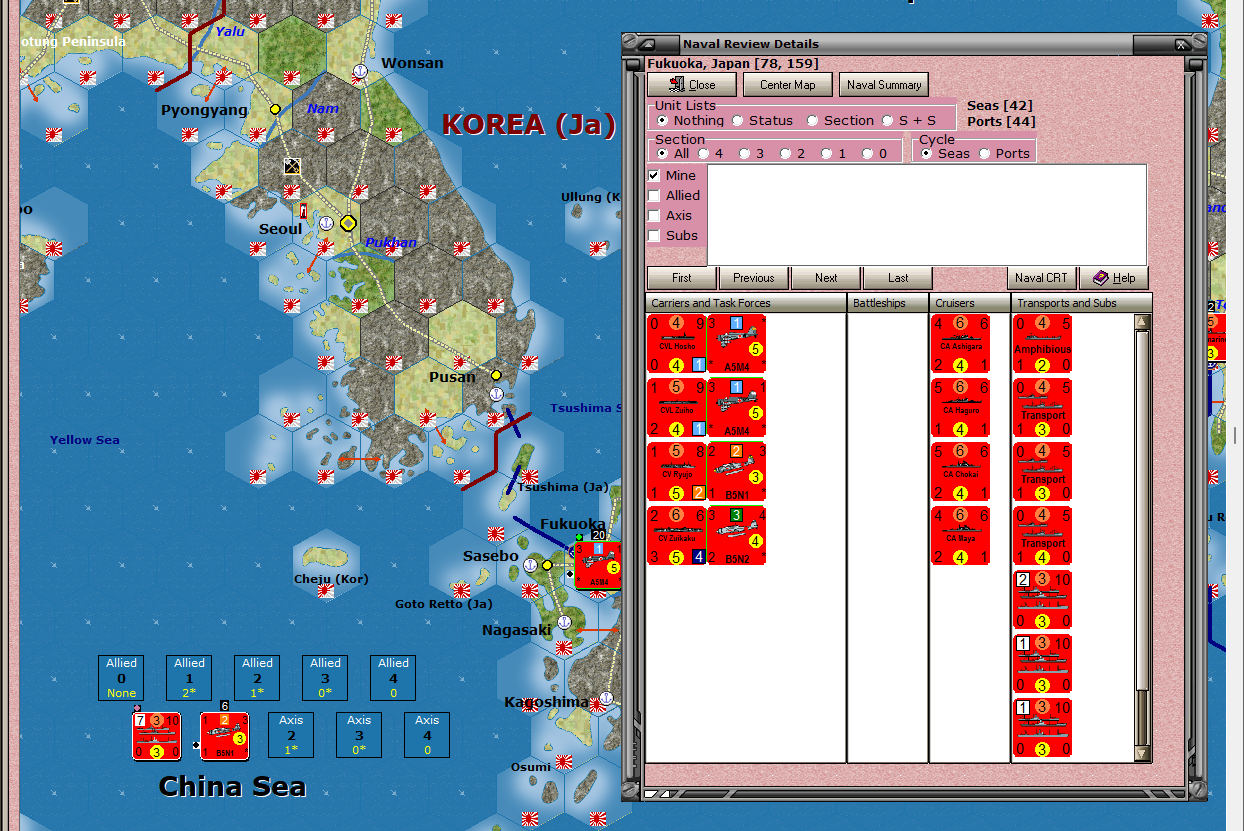Viewport: 1244px width, 831px height.
Task: Go to Previous naval review entry
Action: pyautogui.click(x=754, y=278)
